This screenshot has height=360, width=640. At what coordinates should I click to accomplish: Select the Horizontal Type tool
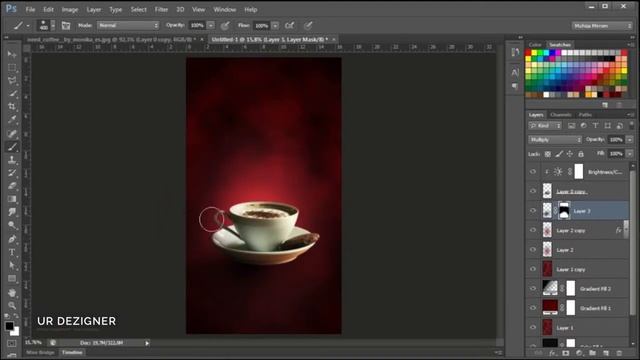click(12, 252)
